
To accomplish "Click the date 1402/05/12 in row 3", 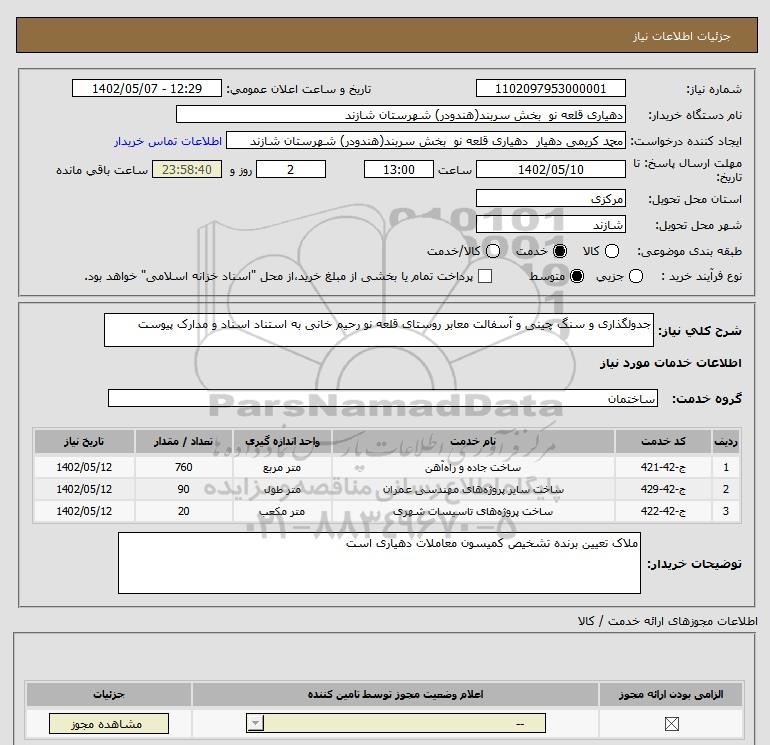I will pyautogui.click(x=84, y=511).
